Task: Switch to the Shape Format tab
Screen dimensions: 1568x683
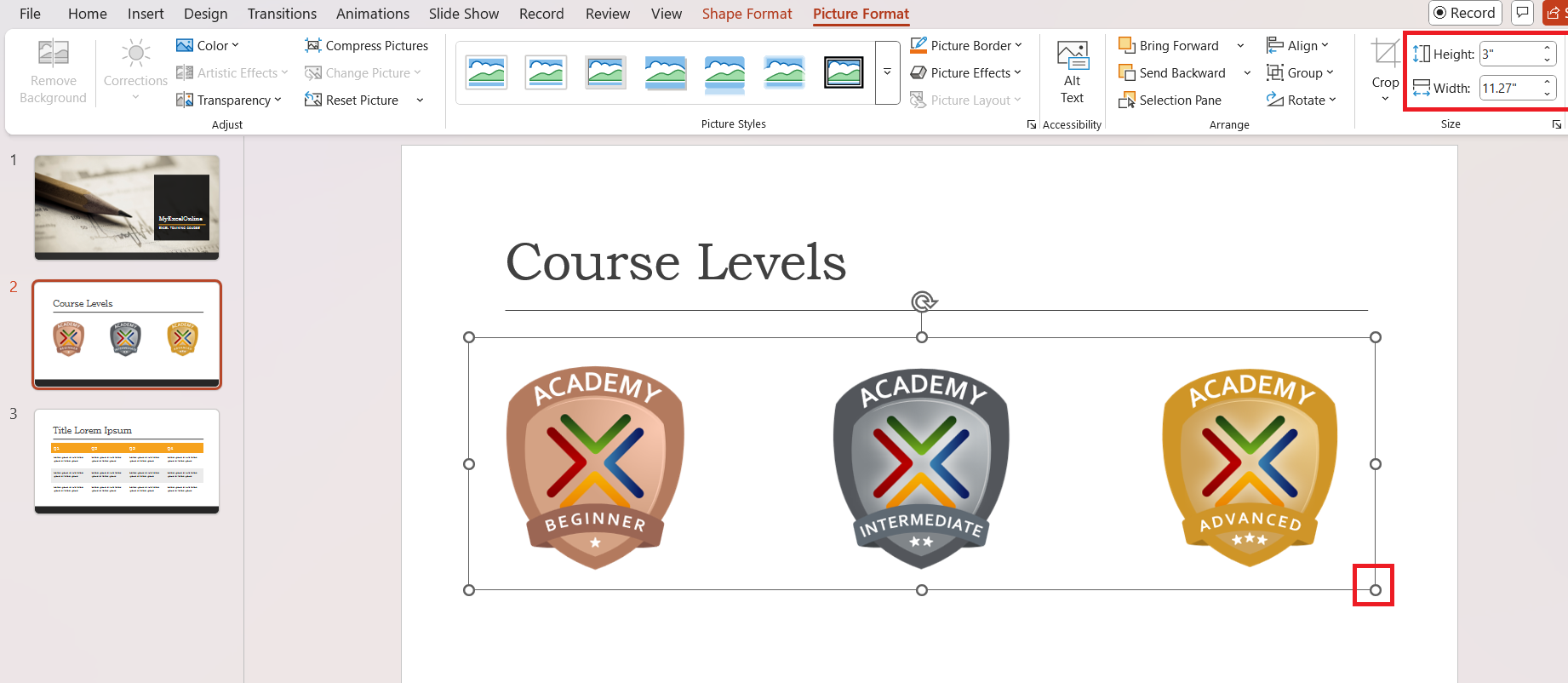Action: point(747,14)
